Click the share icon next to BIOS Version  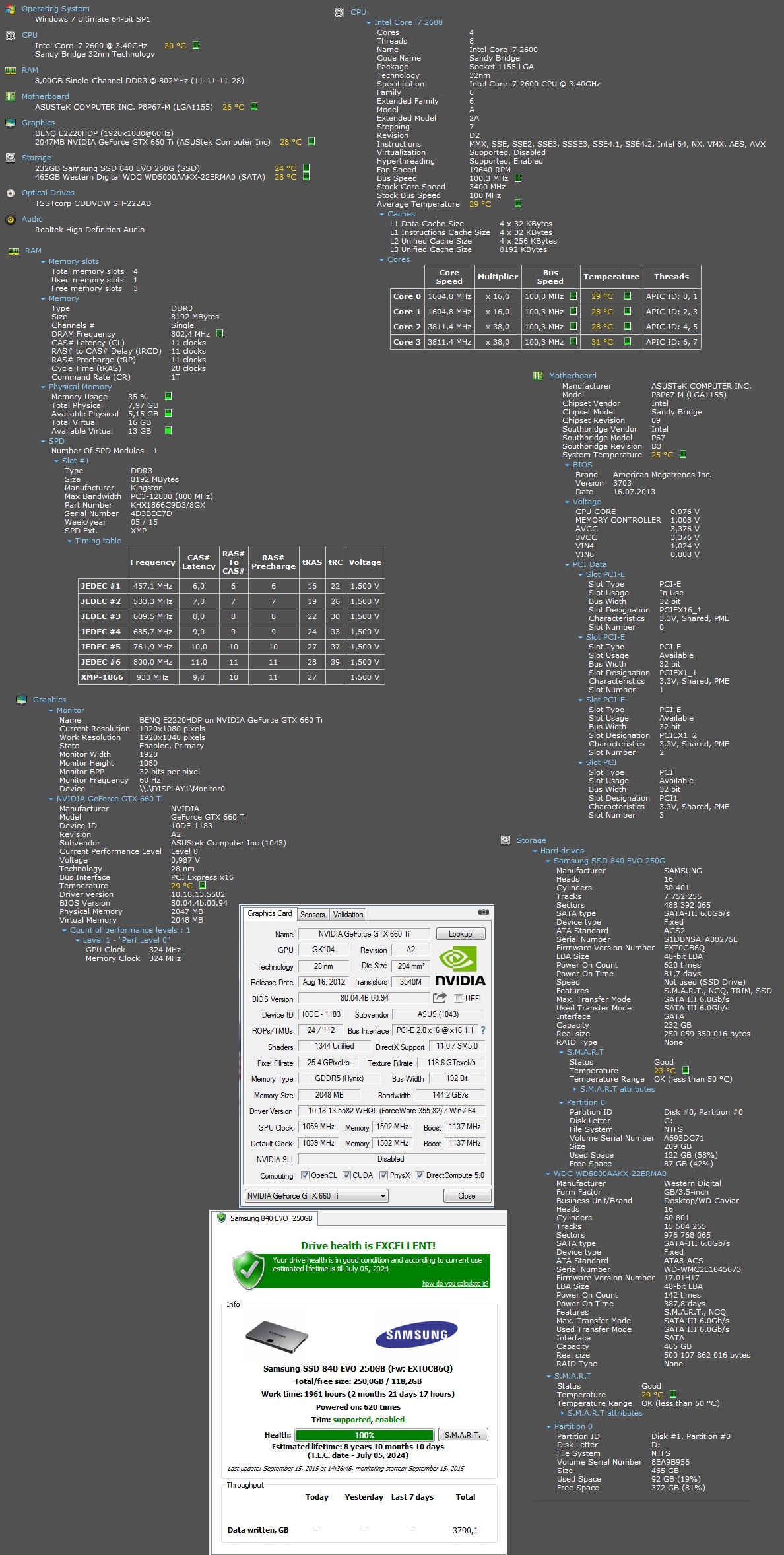click(x=440, y=998)
